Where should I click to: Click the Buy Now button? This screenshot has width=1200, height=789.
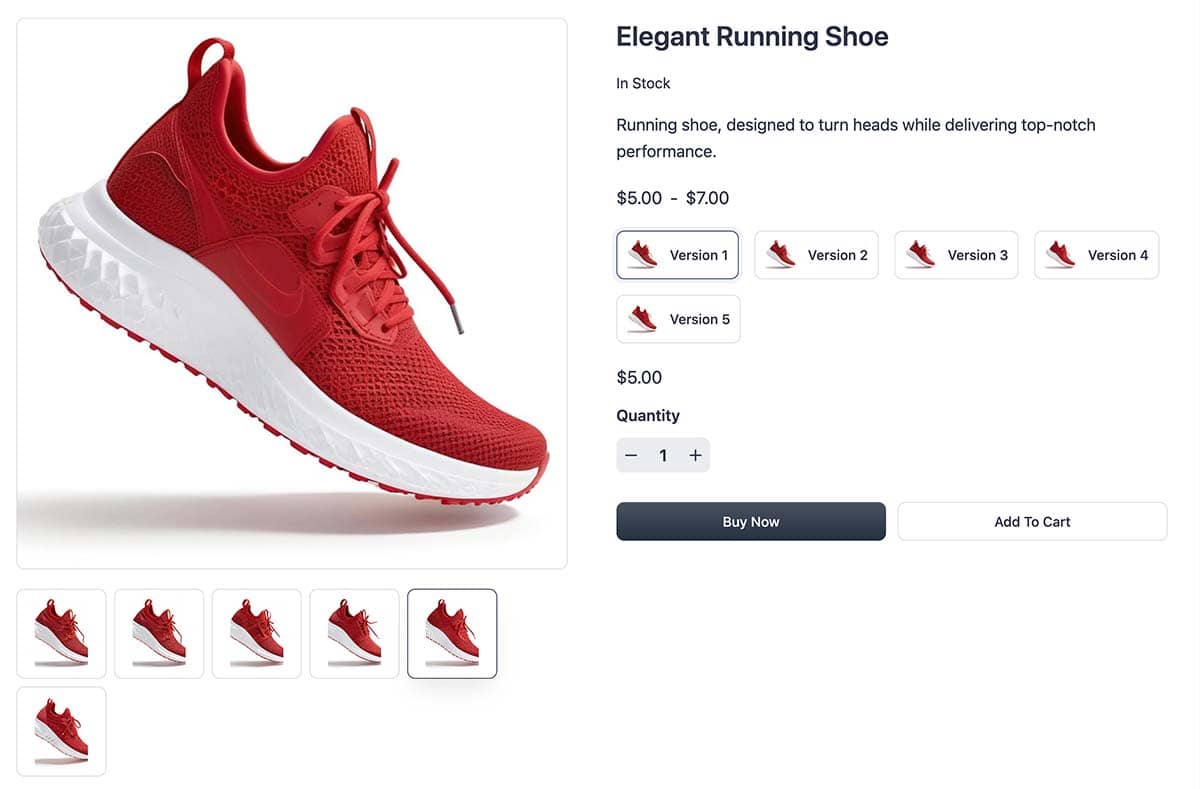751,521
